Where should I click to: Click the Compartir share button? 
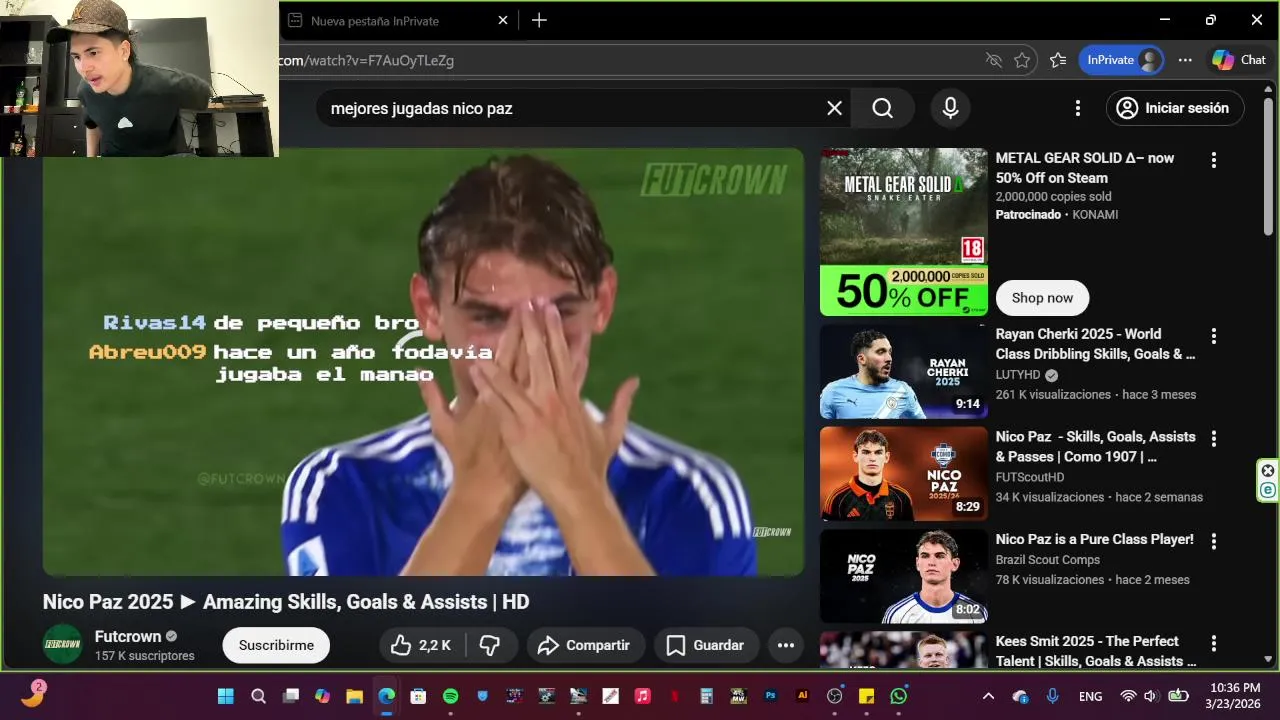[x=584, y=645]
